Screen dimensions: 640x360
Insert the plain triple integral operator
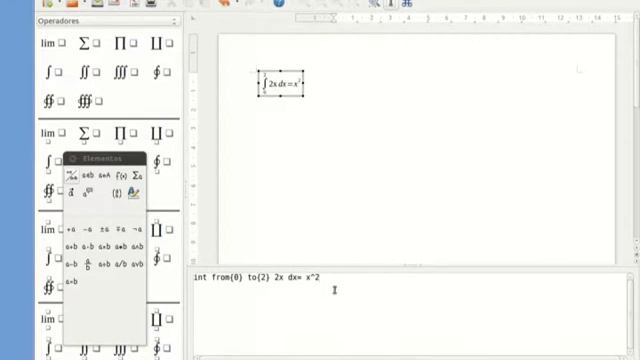(126, 72)
